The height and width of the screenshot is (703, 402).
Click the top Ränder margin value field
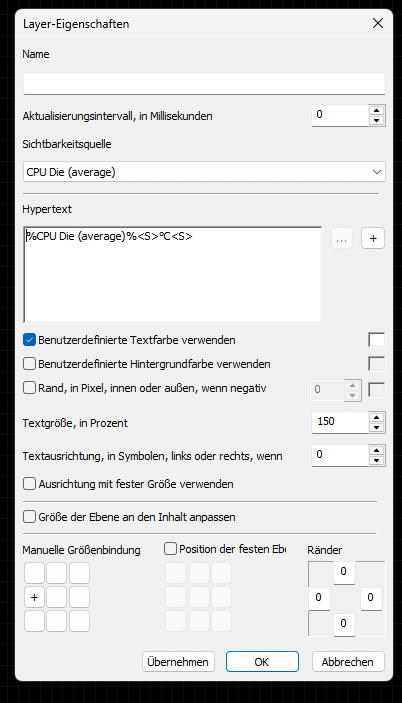click(344, 572)
